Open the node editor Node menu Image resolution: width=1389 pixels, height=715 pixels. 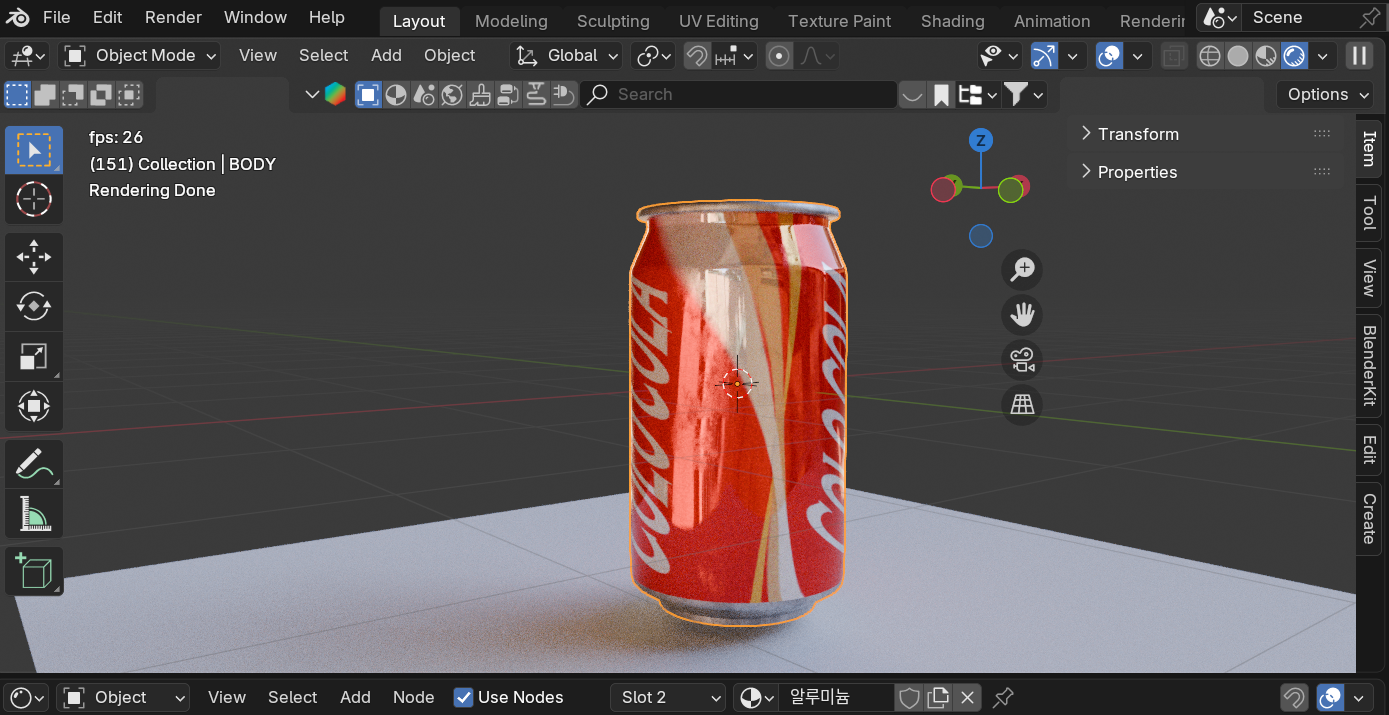coord(413,697)
